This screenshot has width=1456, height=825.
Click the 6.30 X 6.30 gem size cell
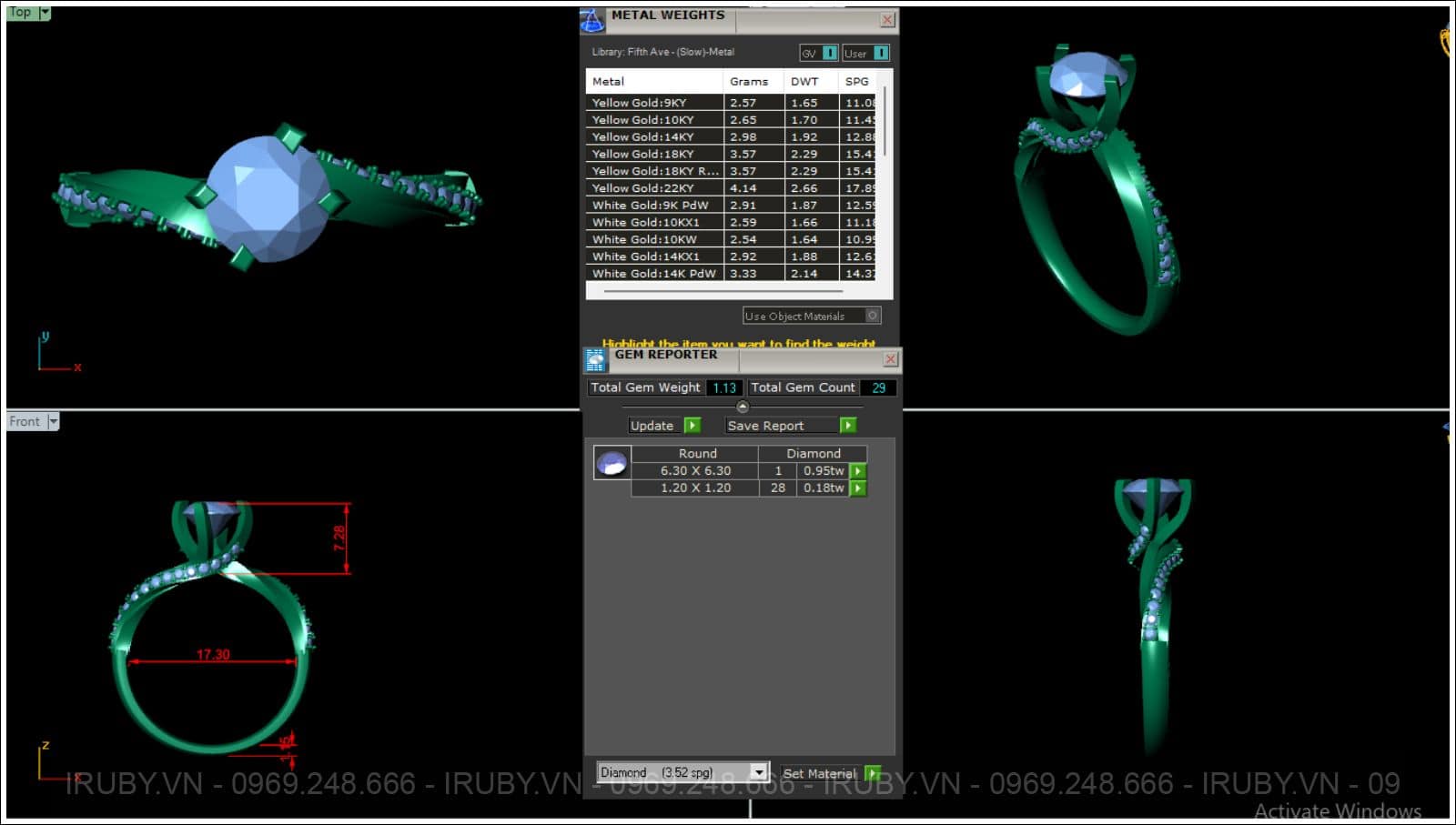(695, 471)
